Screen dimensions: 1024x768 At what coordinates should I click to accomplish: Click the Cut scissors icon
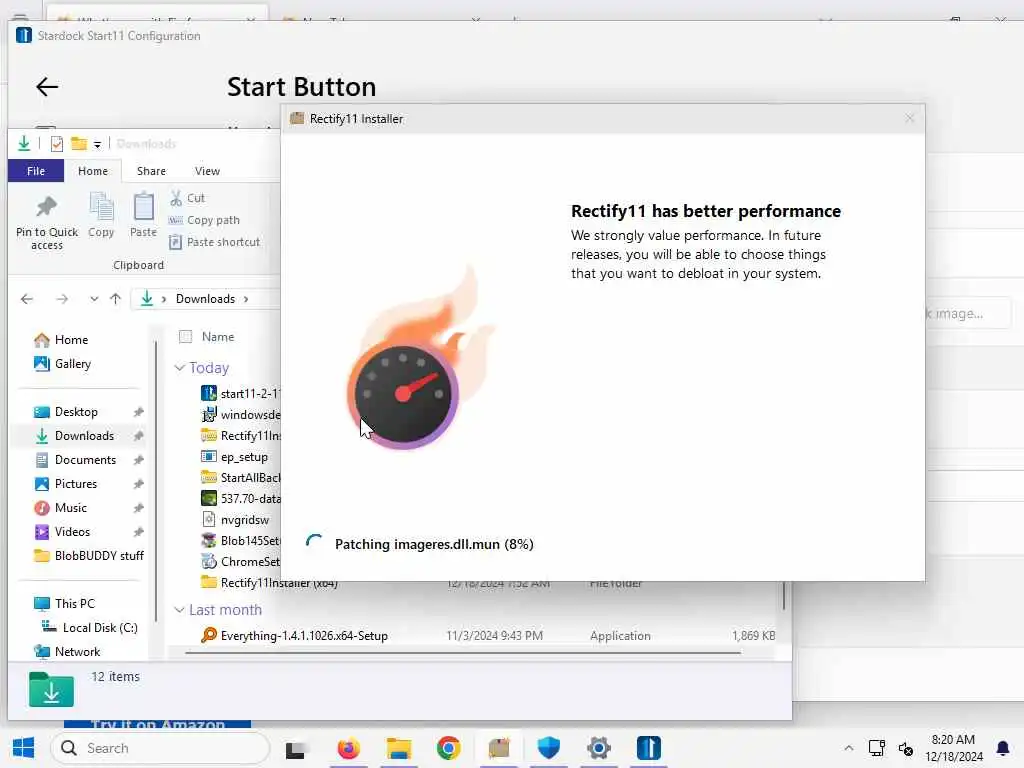click(176, 198)
